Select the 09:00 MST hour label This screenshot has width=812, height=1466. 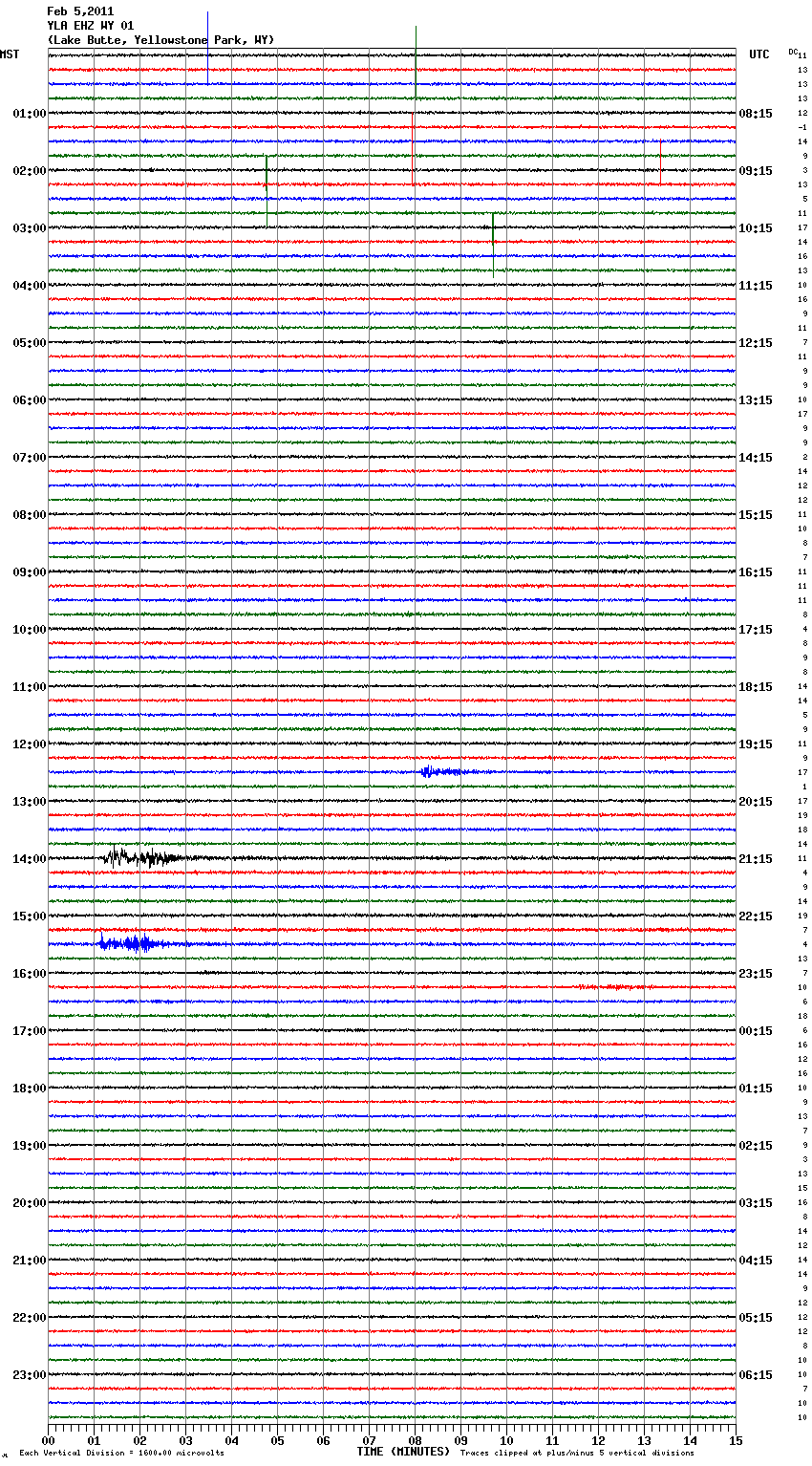30,572
